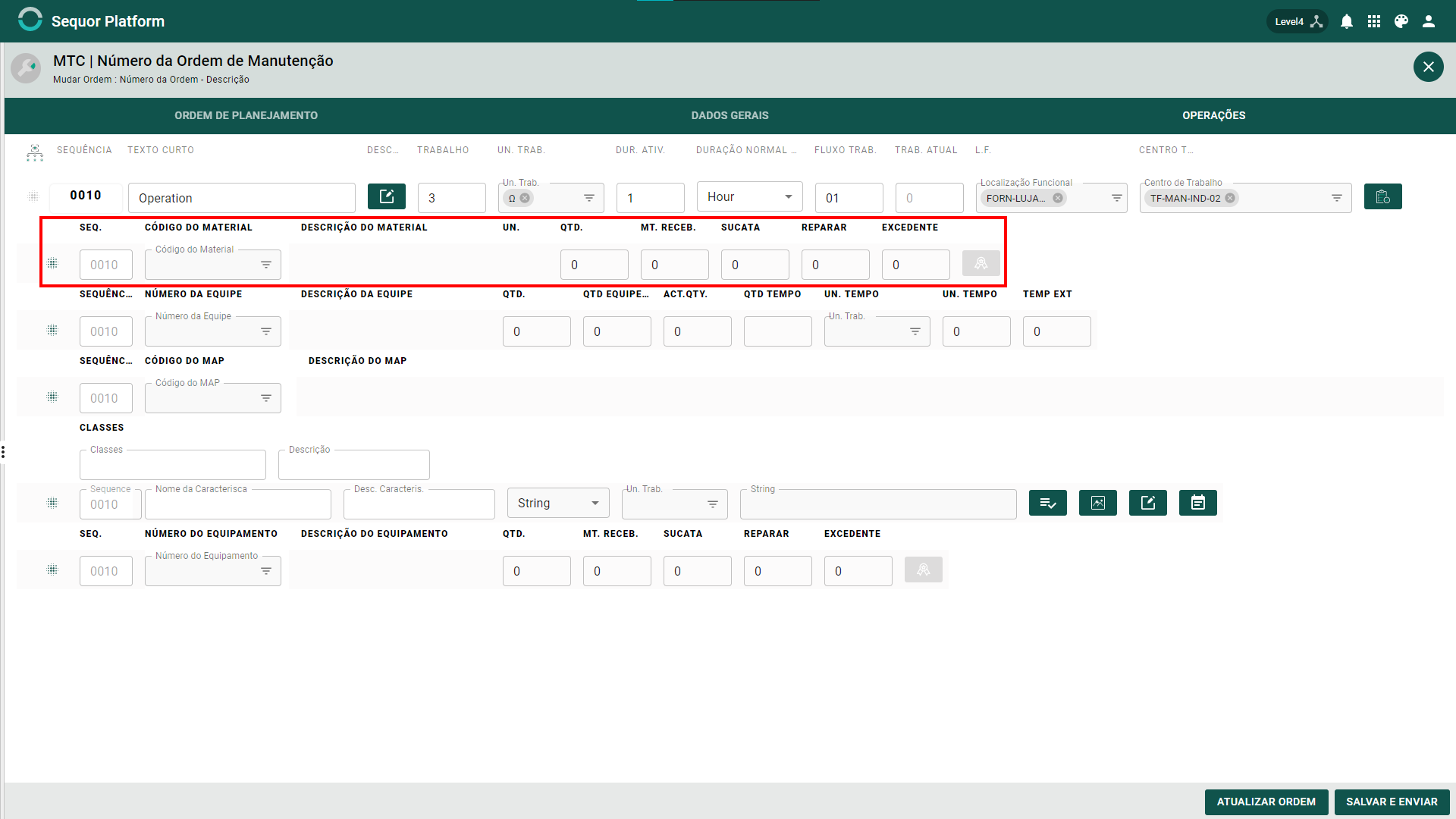Open the theme palette icon
The image size is (1456, 819).
tap(1401, 21)
